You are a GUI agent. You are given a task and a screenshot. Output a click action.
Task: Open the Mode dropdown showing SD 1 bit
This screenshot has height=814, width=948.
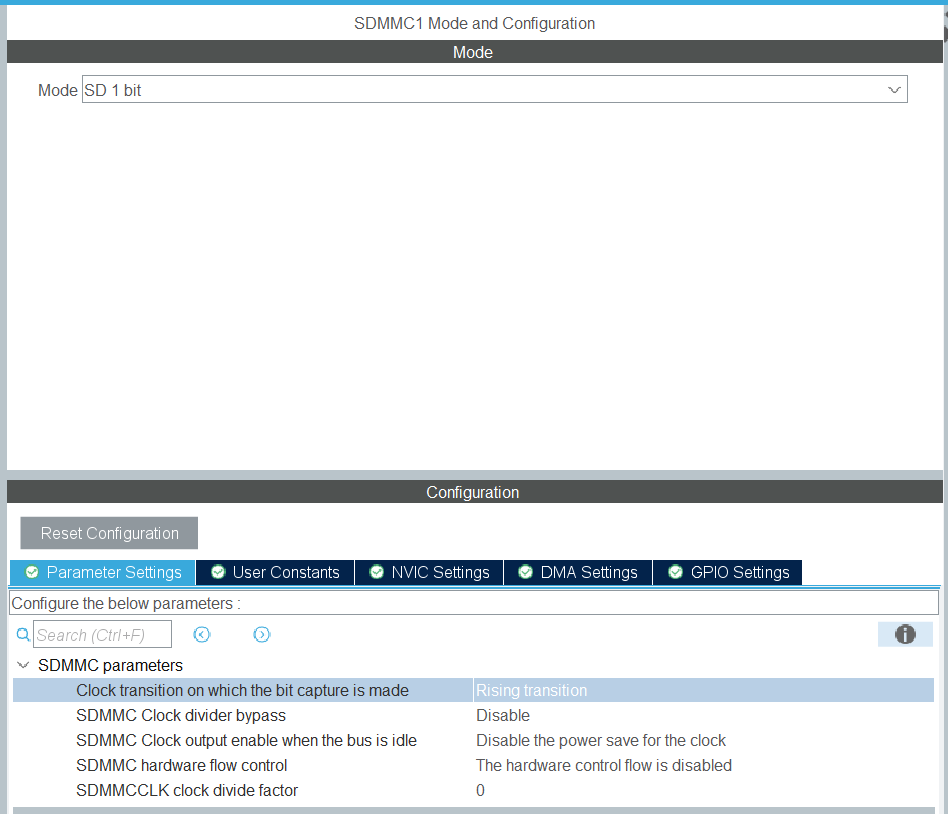pos(494,90)
